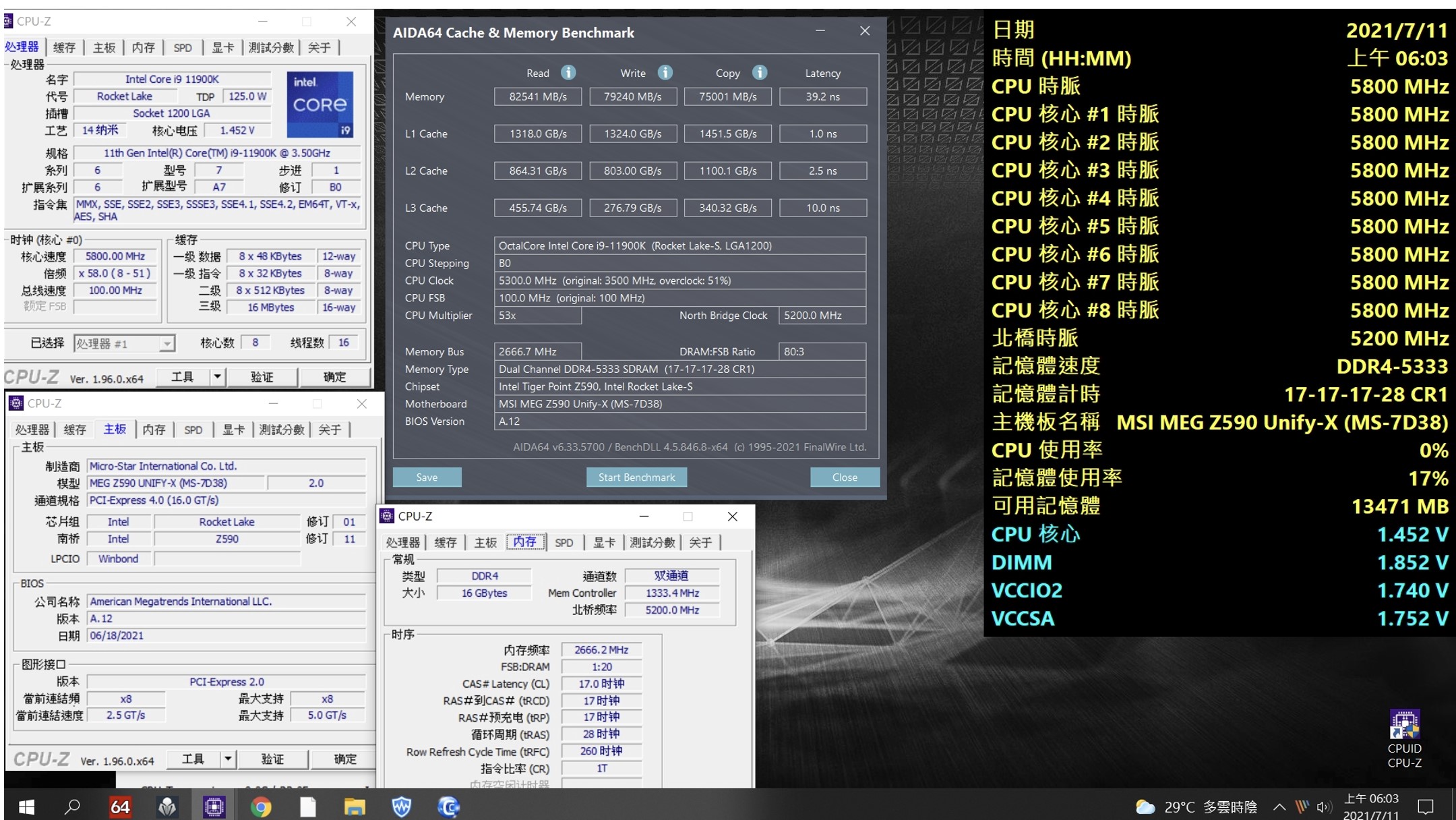Click the taskbar clock showing 06:03

click(1371, 807)
